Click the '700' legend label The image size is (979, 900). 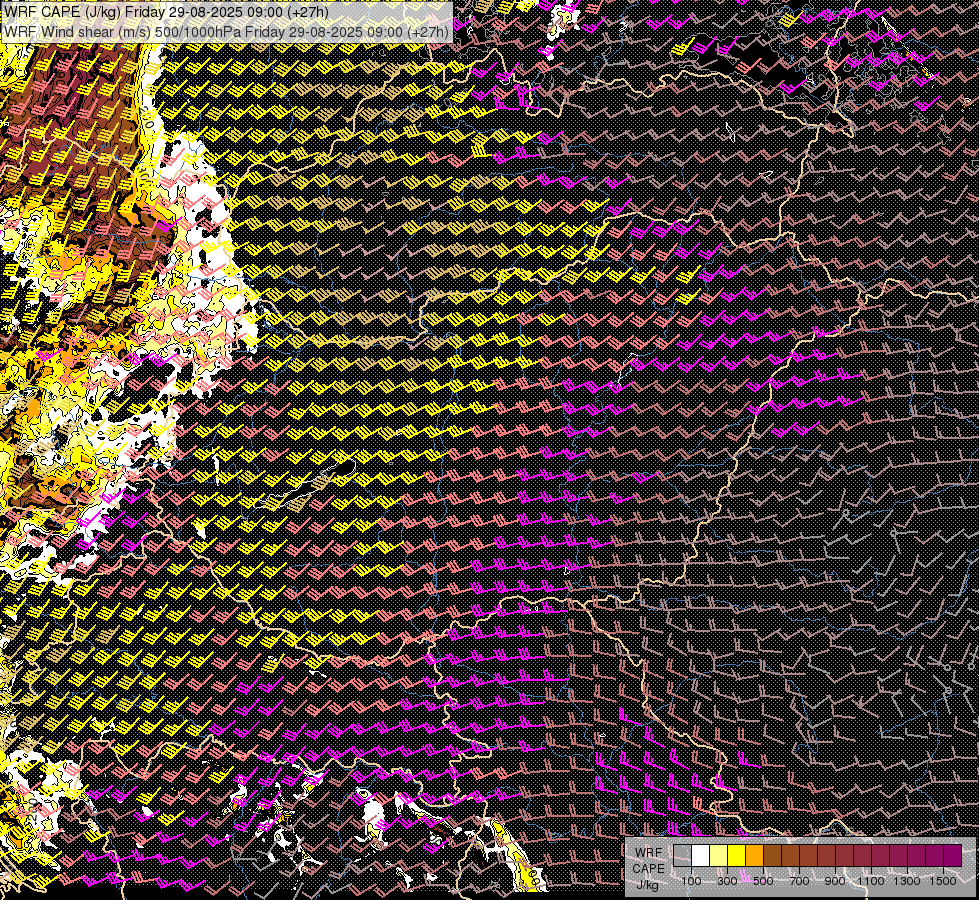pos(799,881)
